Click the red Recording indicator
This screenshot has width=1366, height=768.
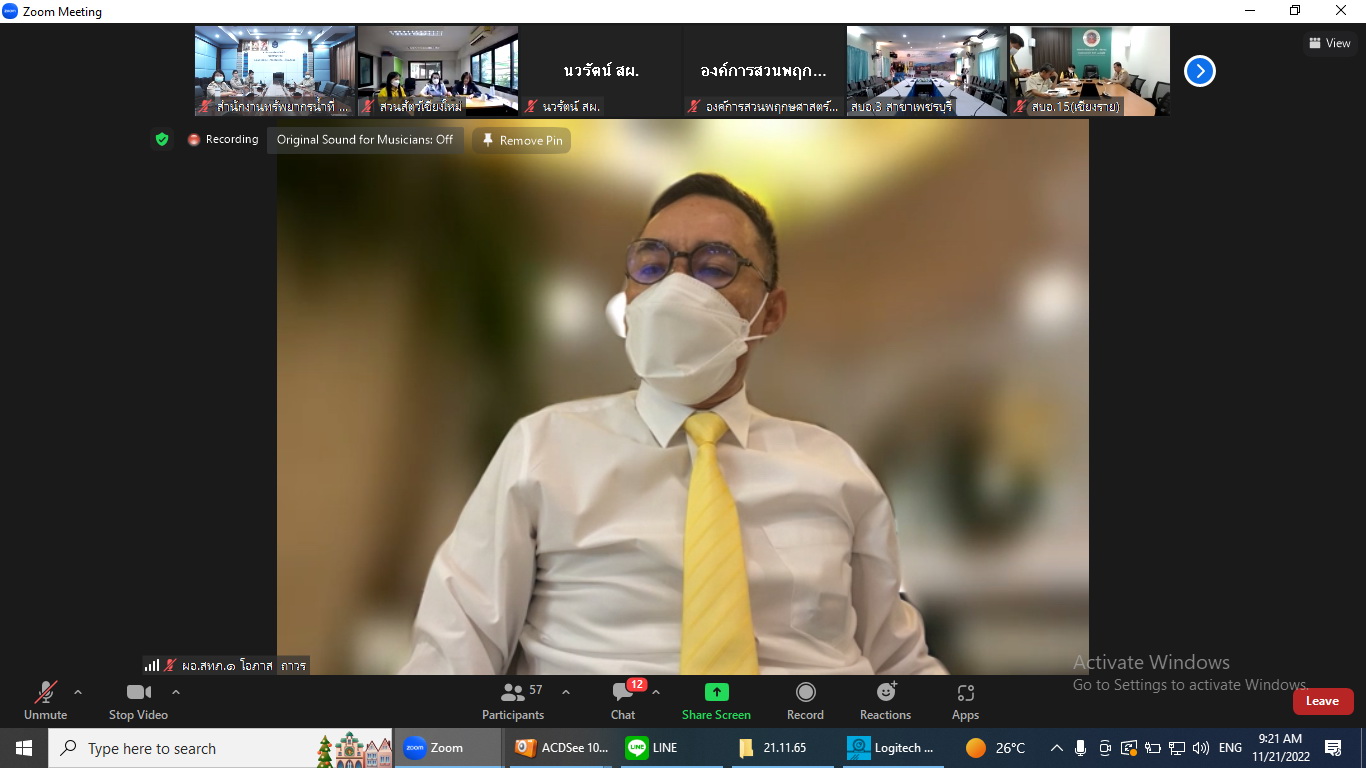click(223, 139)
